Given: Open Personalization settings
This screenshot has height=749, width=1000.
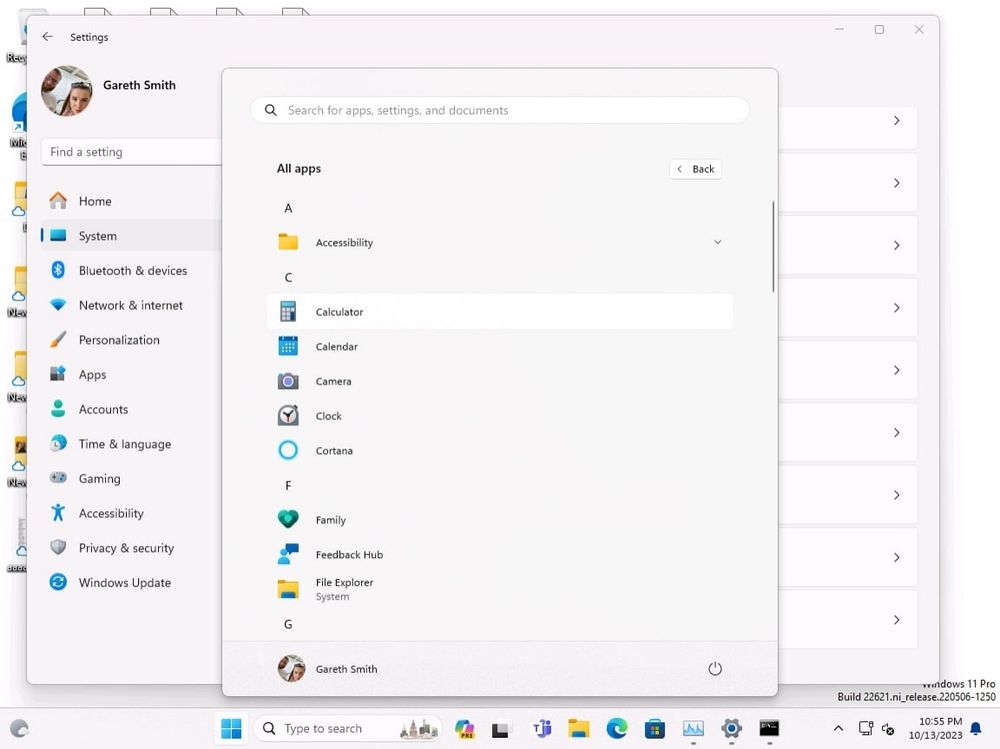Looking at the screenshot, I should (131, 340).
